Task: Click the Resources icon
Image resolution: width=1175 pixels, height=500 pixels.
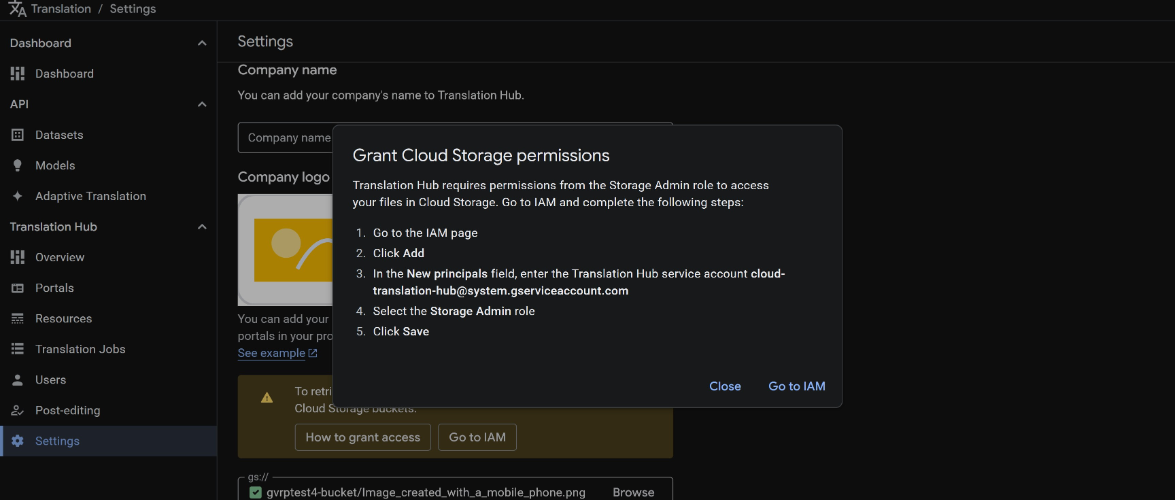Action: click(x=17, y=319)
